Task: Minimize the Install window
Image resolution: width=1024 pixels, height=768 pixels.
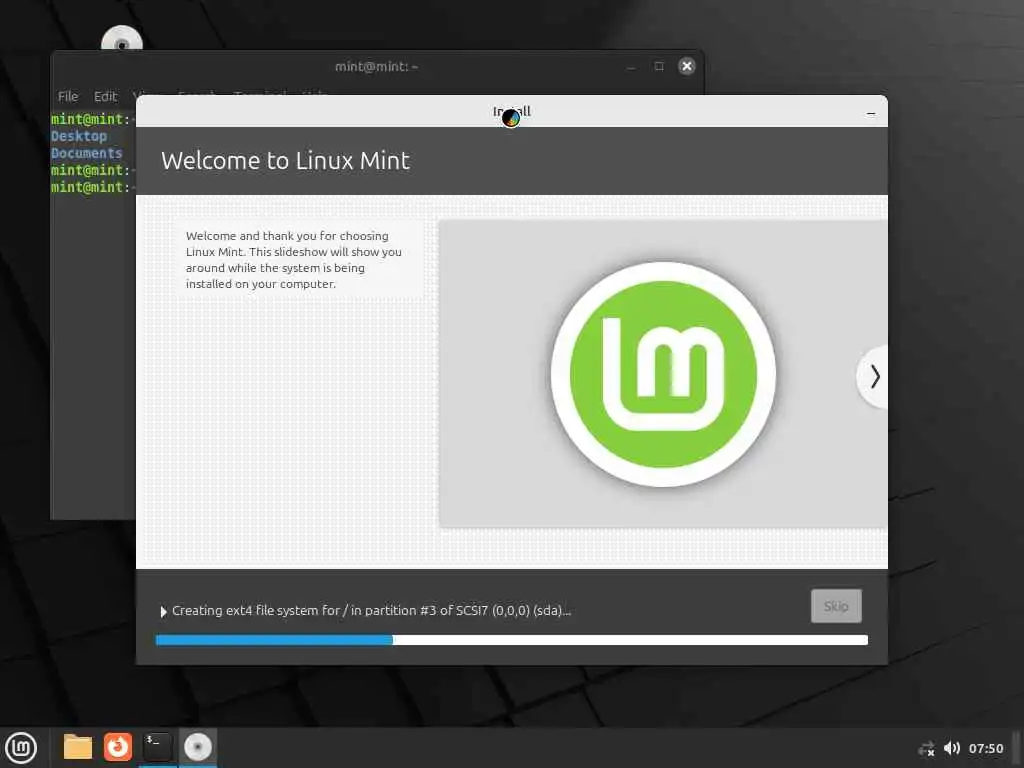Action: (871, 113)
